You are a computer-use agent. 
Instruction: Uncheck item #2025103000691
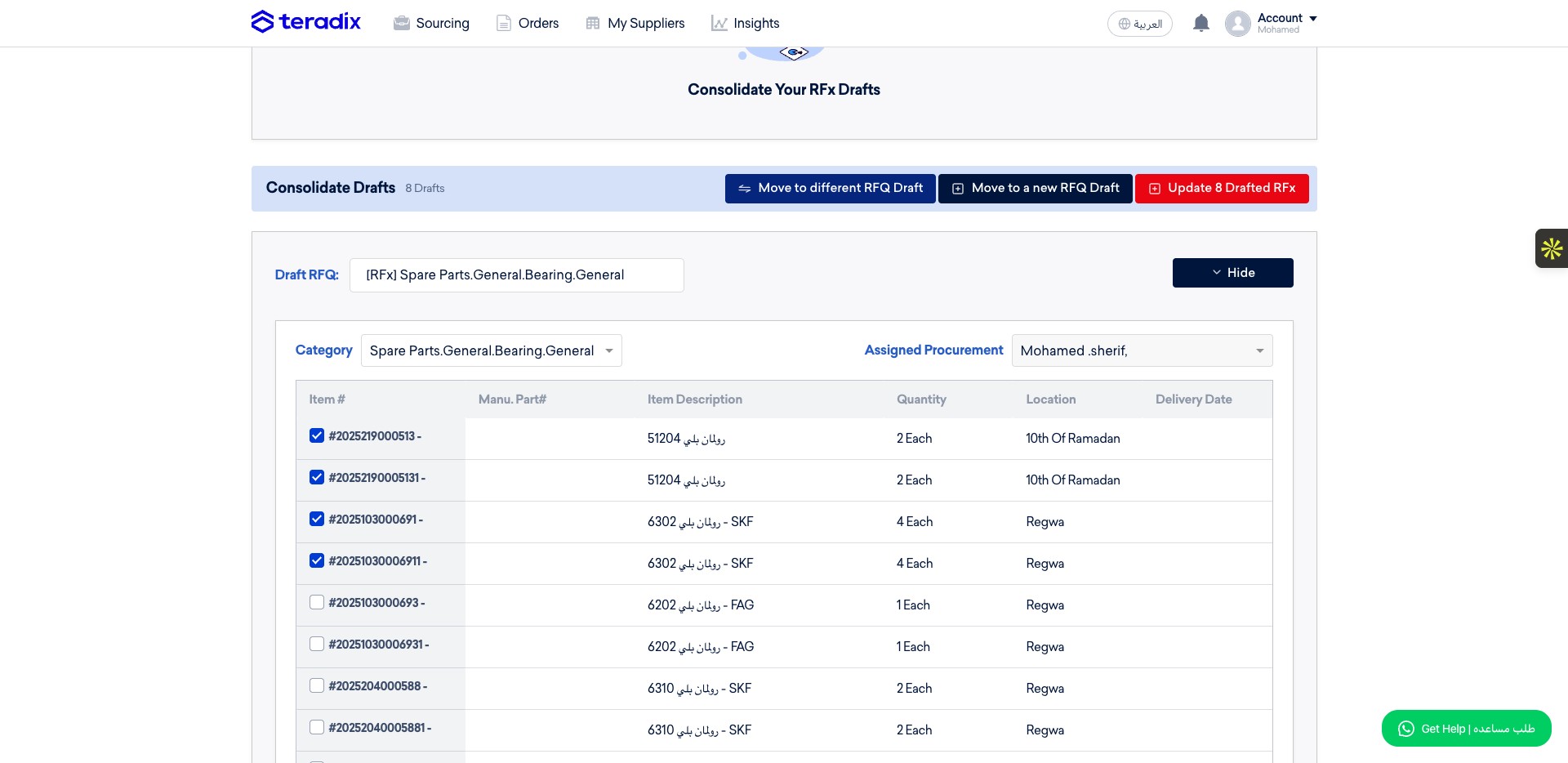[317, 519]
